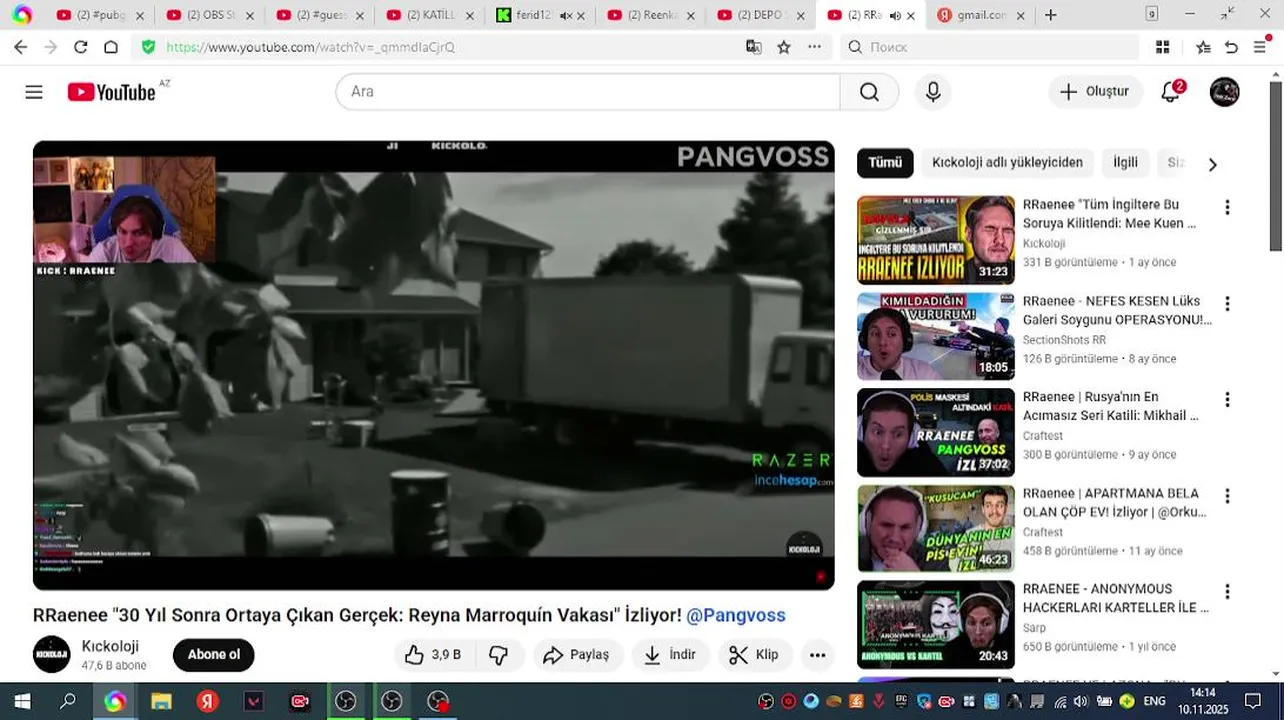Click the İndir download button

670,655
